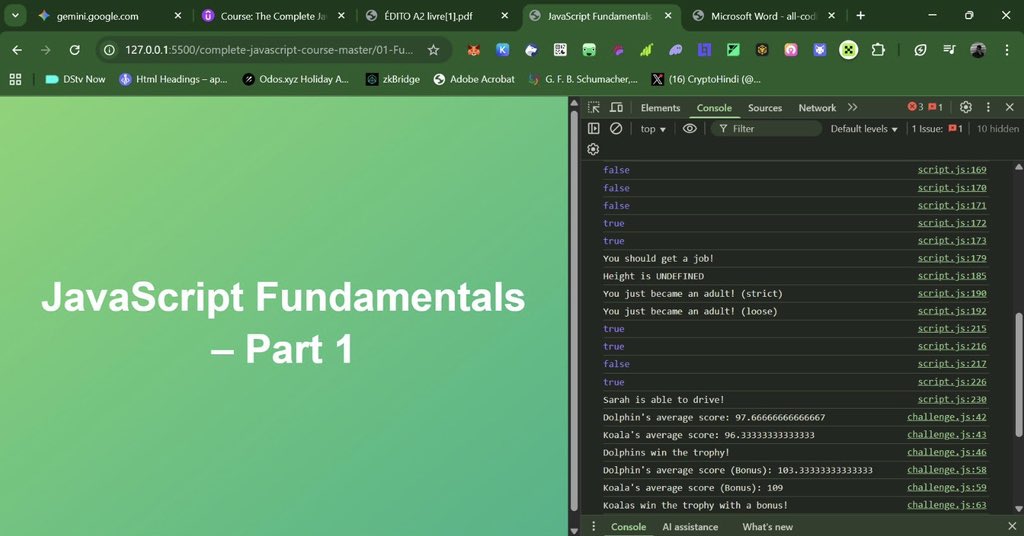Screen dimensions: 1024x536
Task: Open a new browser tab
Action: click(861, 16)
